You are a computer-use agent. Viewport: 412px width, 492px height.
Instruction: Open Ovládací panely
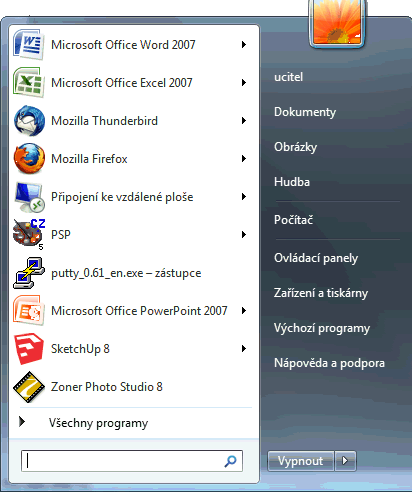[x=316, y=258]
